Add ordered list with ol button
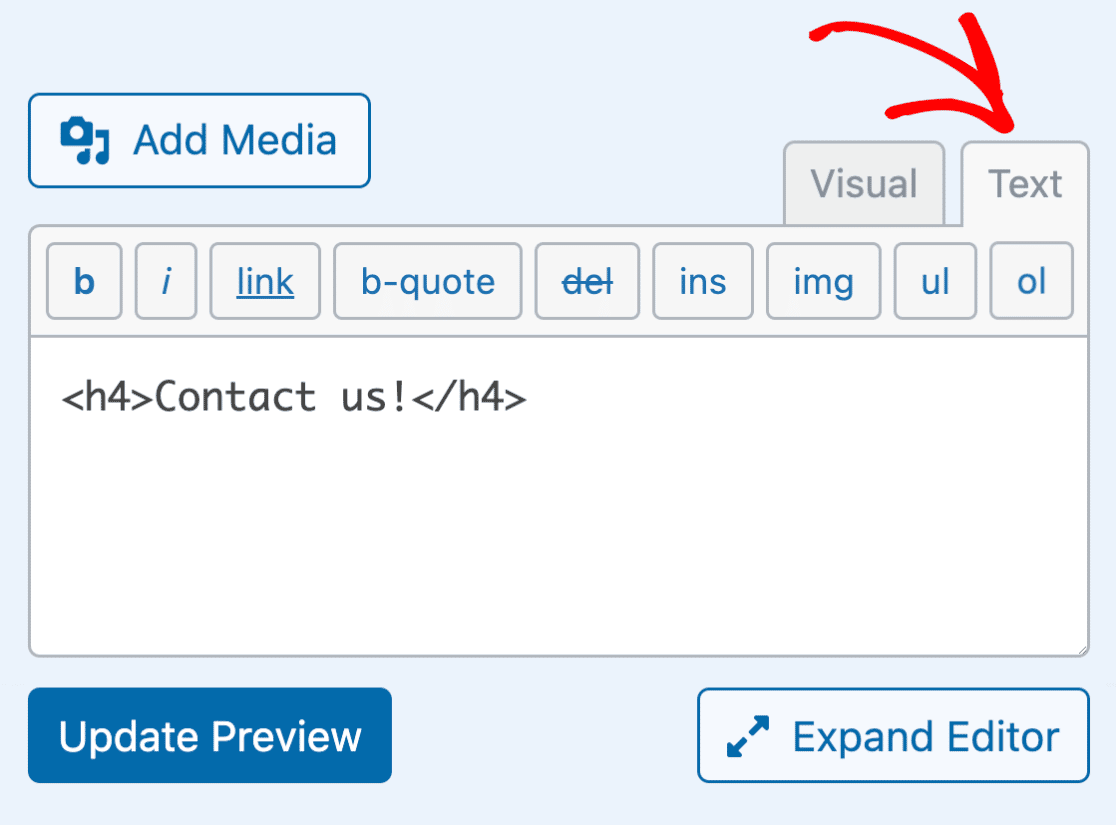This screenshot has width=1116, height=825. click(1031, 282)
